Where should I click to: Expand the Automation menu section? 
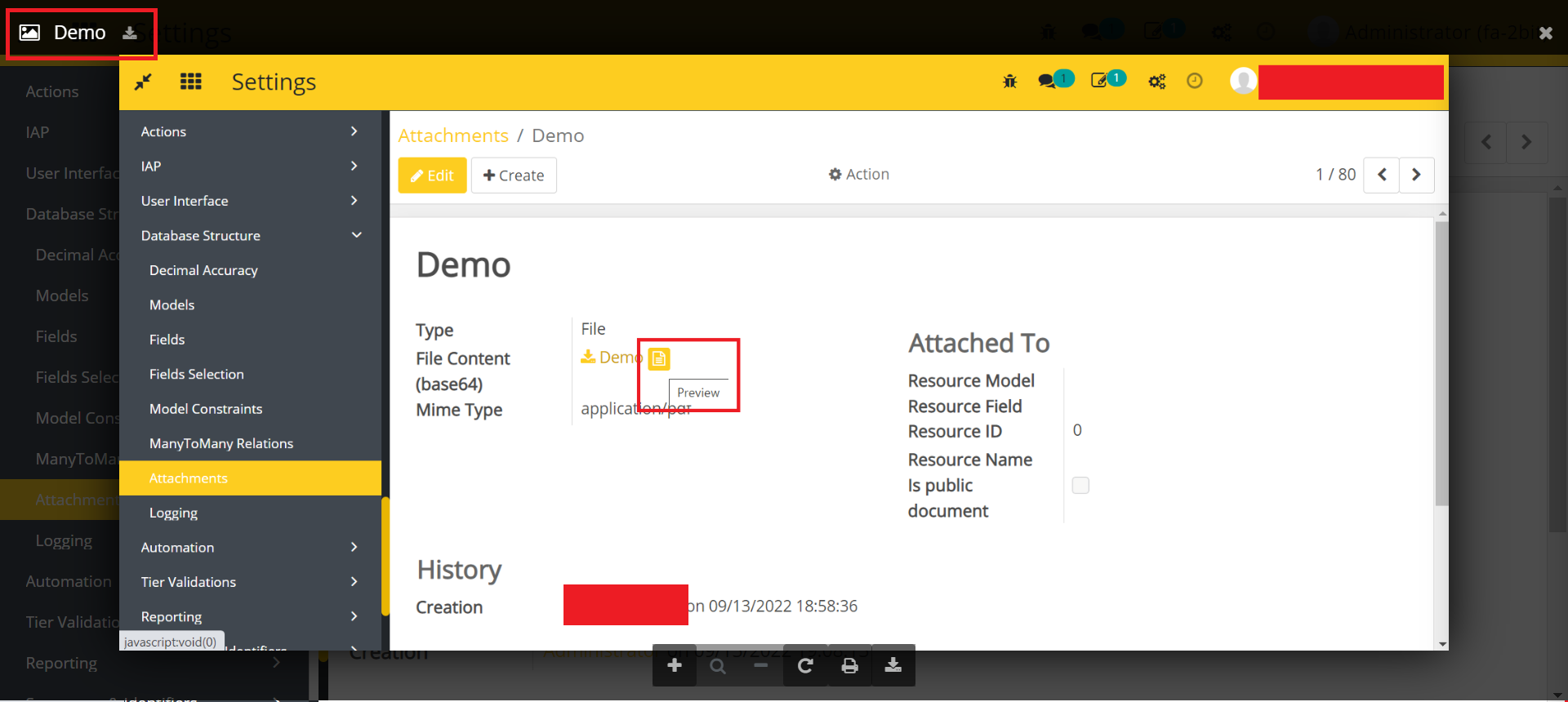click(x=250, y=548)
